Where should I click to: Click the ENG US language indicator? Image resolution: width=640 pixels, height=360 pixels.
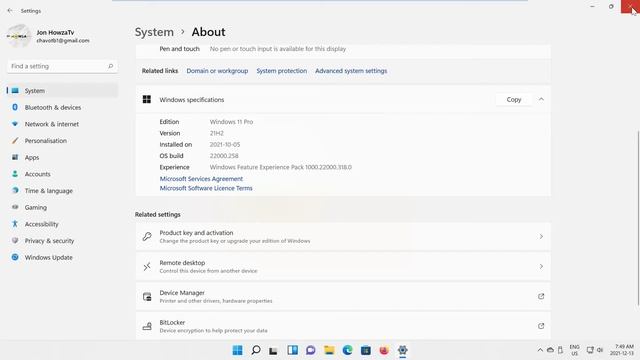point(575,350)
